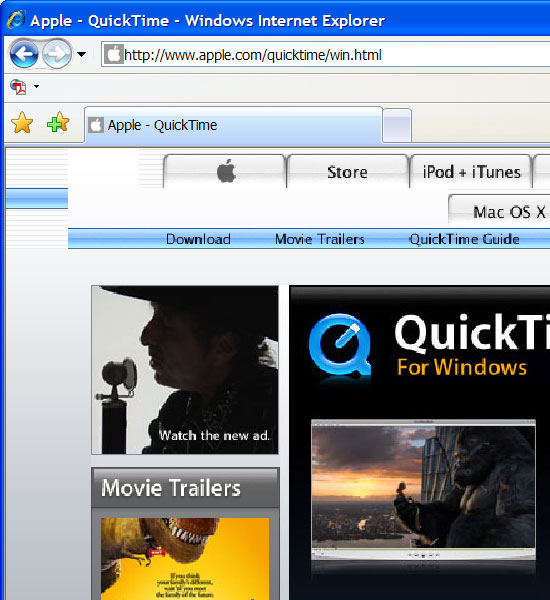Click the Apple site icon in address bar
Screen dimensions: 550x600
tap(114, 54)
